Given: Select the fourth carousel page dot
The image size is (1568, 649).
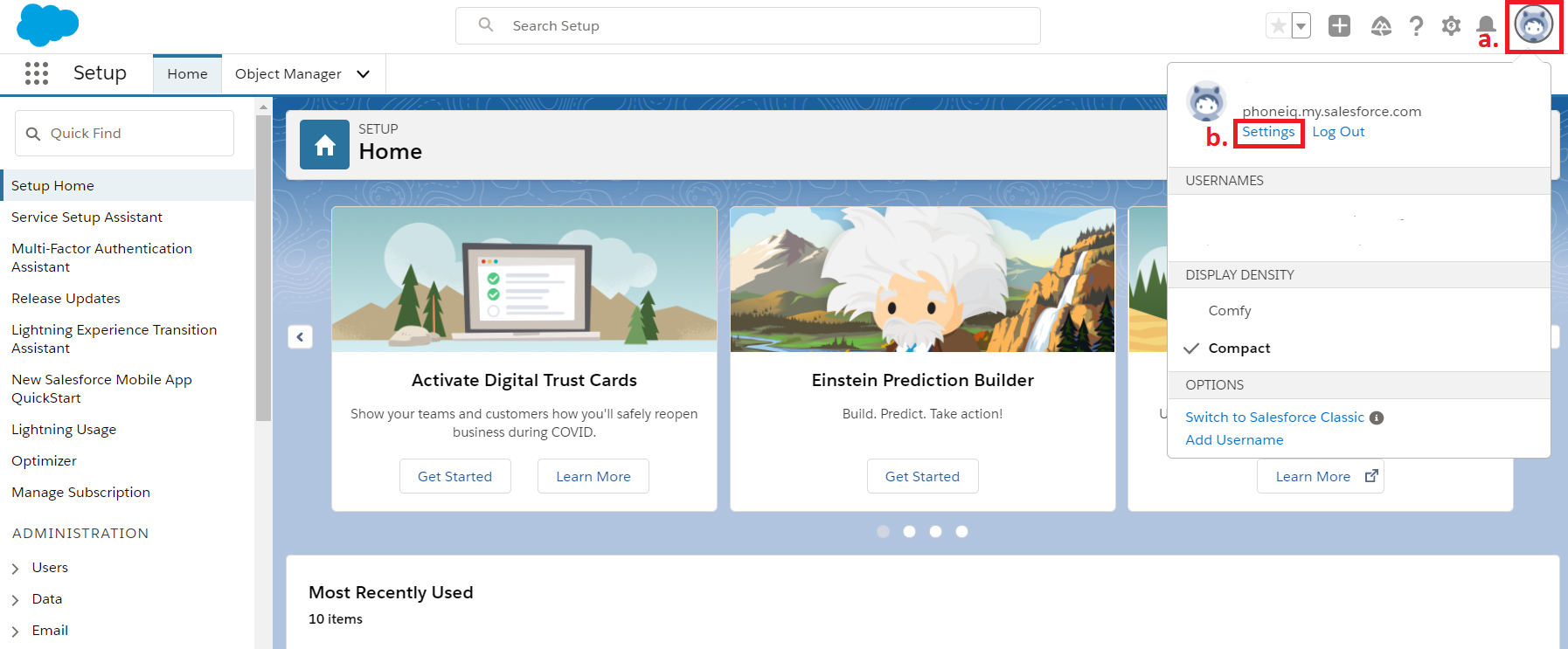Looking at the screenshot, I should [x=961, y=531].
